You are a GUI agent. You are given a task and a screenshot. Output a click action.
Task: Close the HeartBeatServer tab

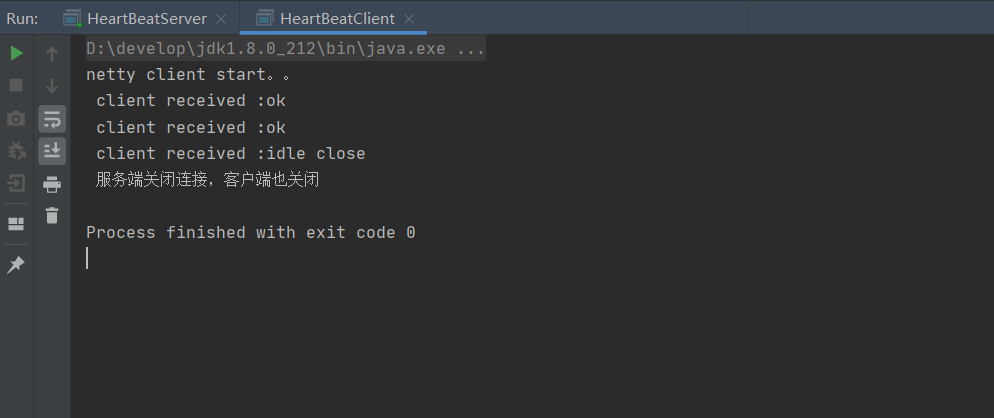click(x=220, y=19)
